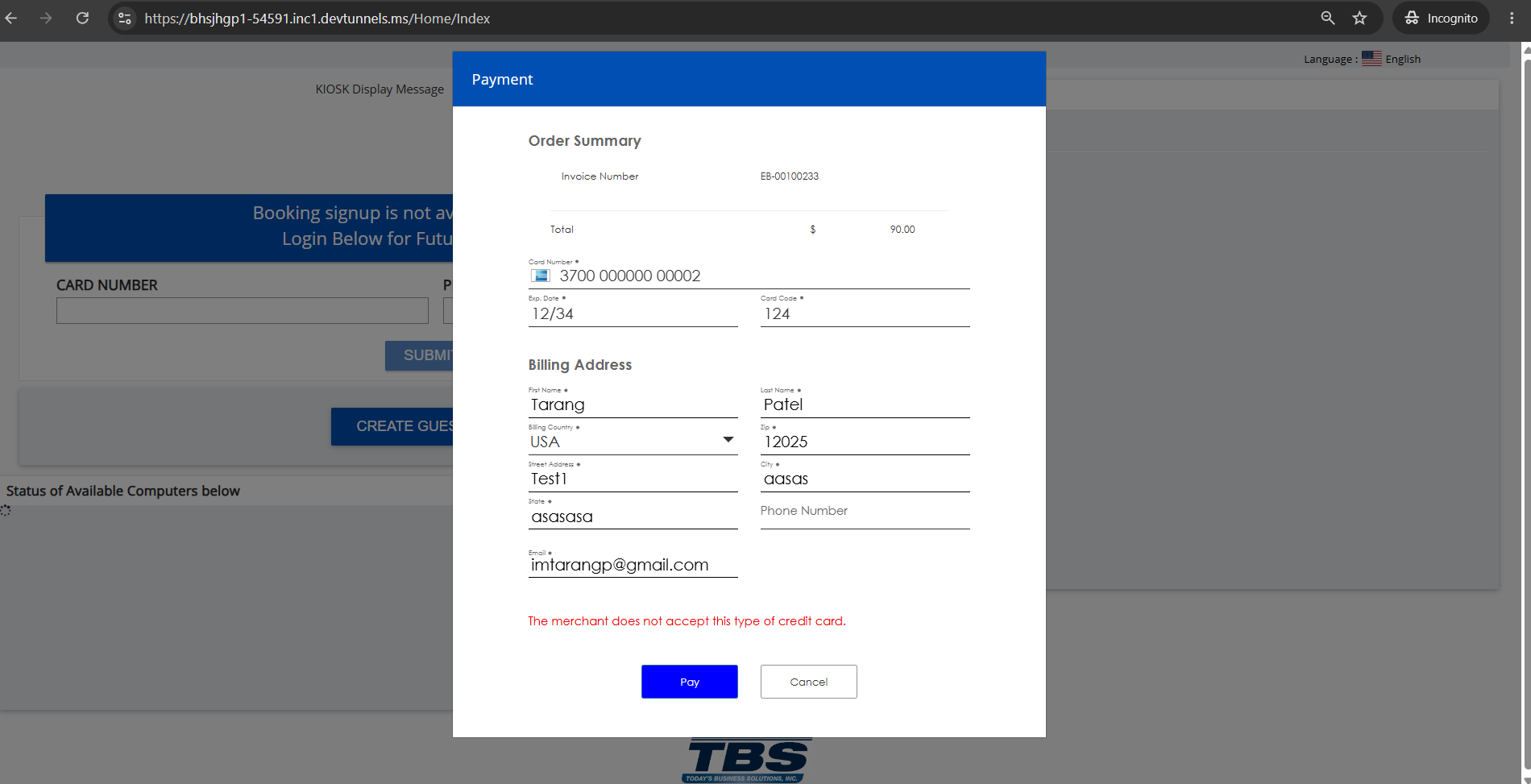Bookmark this page with the star
Screen dimensions: 1531x784
(1360, 18)
